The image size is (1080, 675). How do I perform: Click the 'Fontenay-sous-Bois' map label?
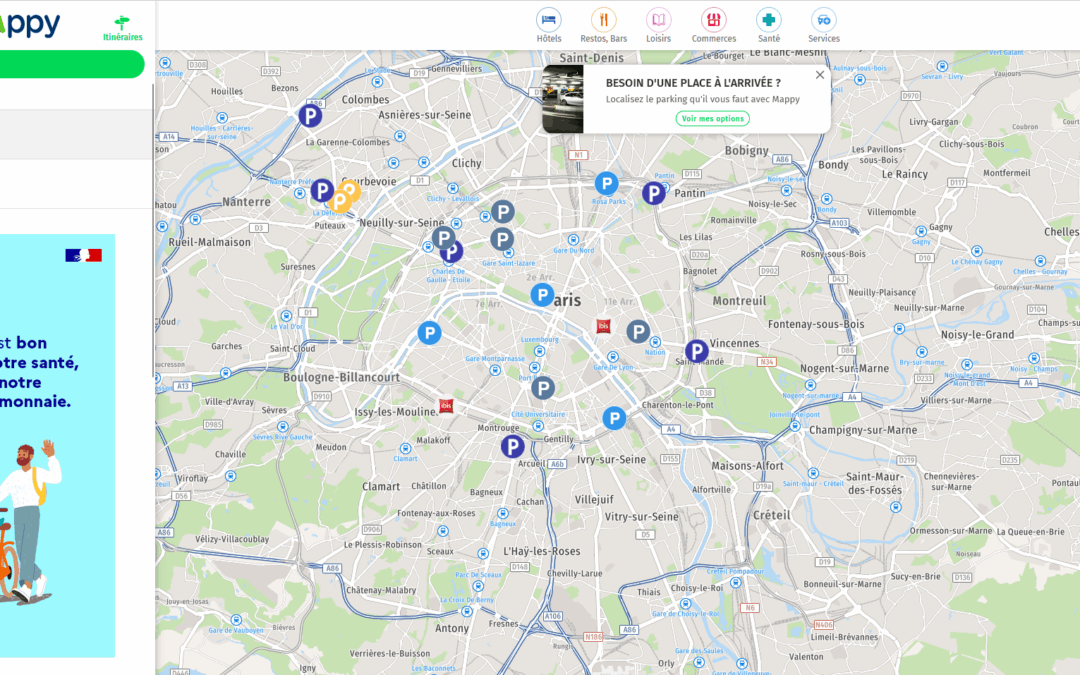tap(816, 324)
